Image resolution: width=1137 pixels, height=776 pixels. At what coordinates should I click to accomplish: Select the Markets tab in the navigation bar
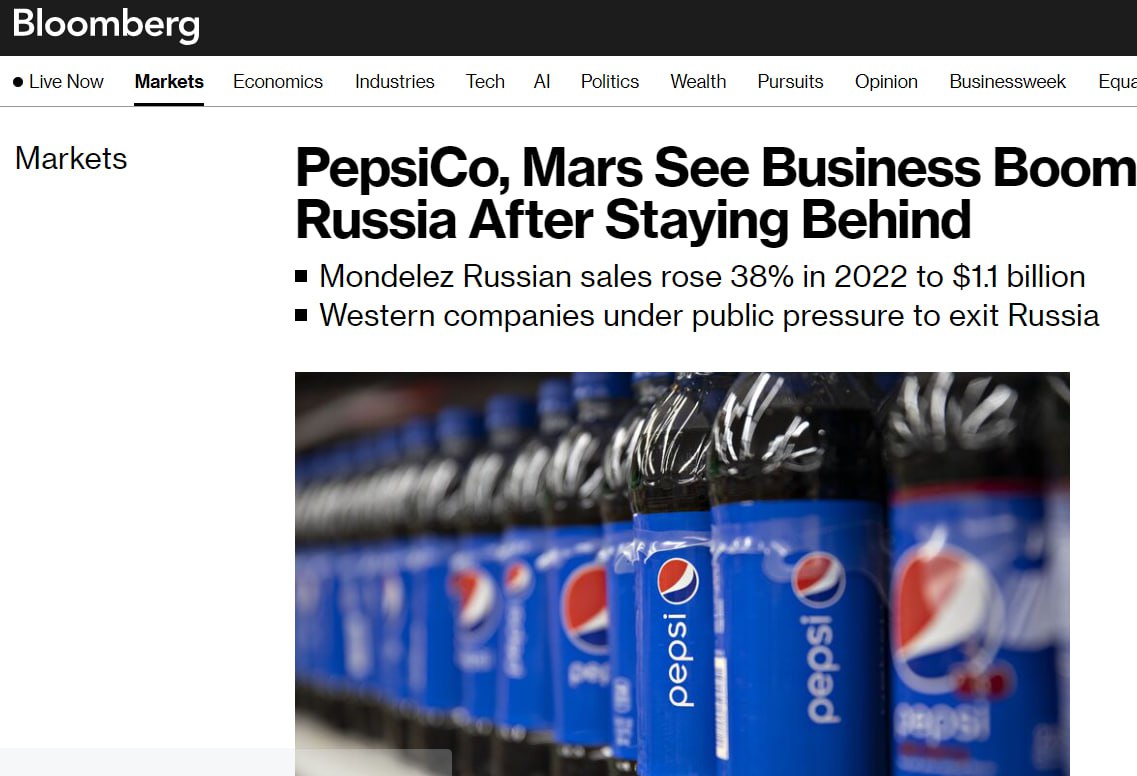[x=169, y=82]
